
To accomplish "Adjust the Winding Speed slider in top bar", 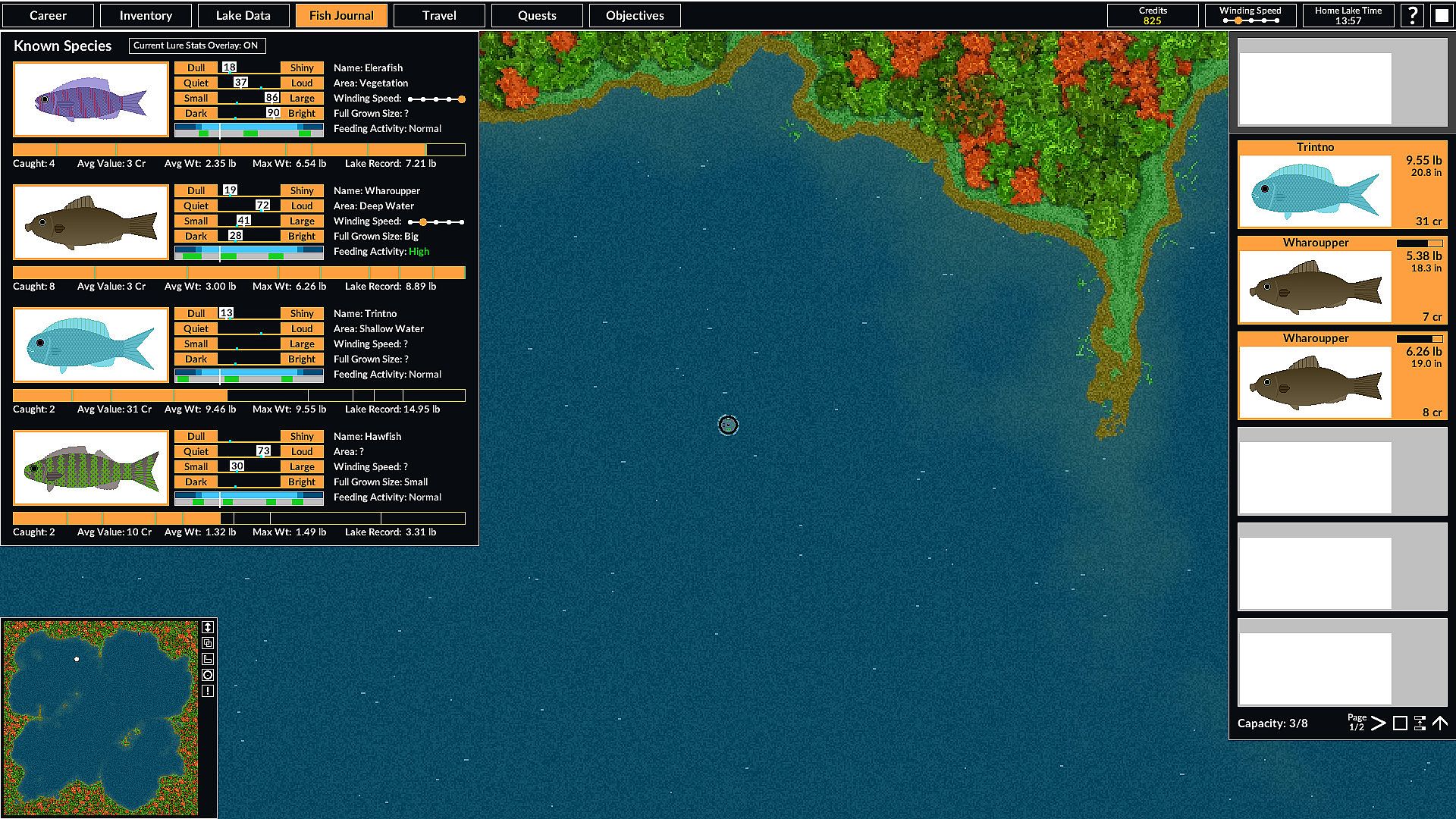I will pyautogui.click(x=1250, y=20).
